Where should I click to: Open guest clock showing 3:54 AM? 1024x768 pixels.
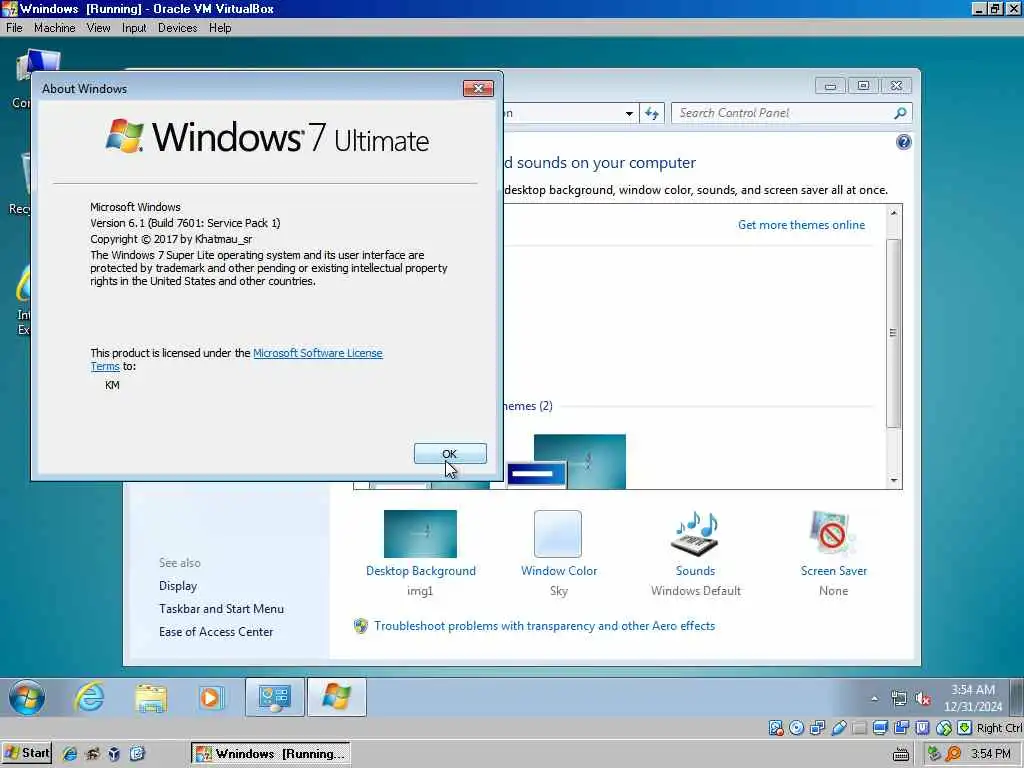click(973, 697)
